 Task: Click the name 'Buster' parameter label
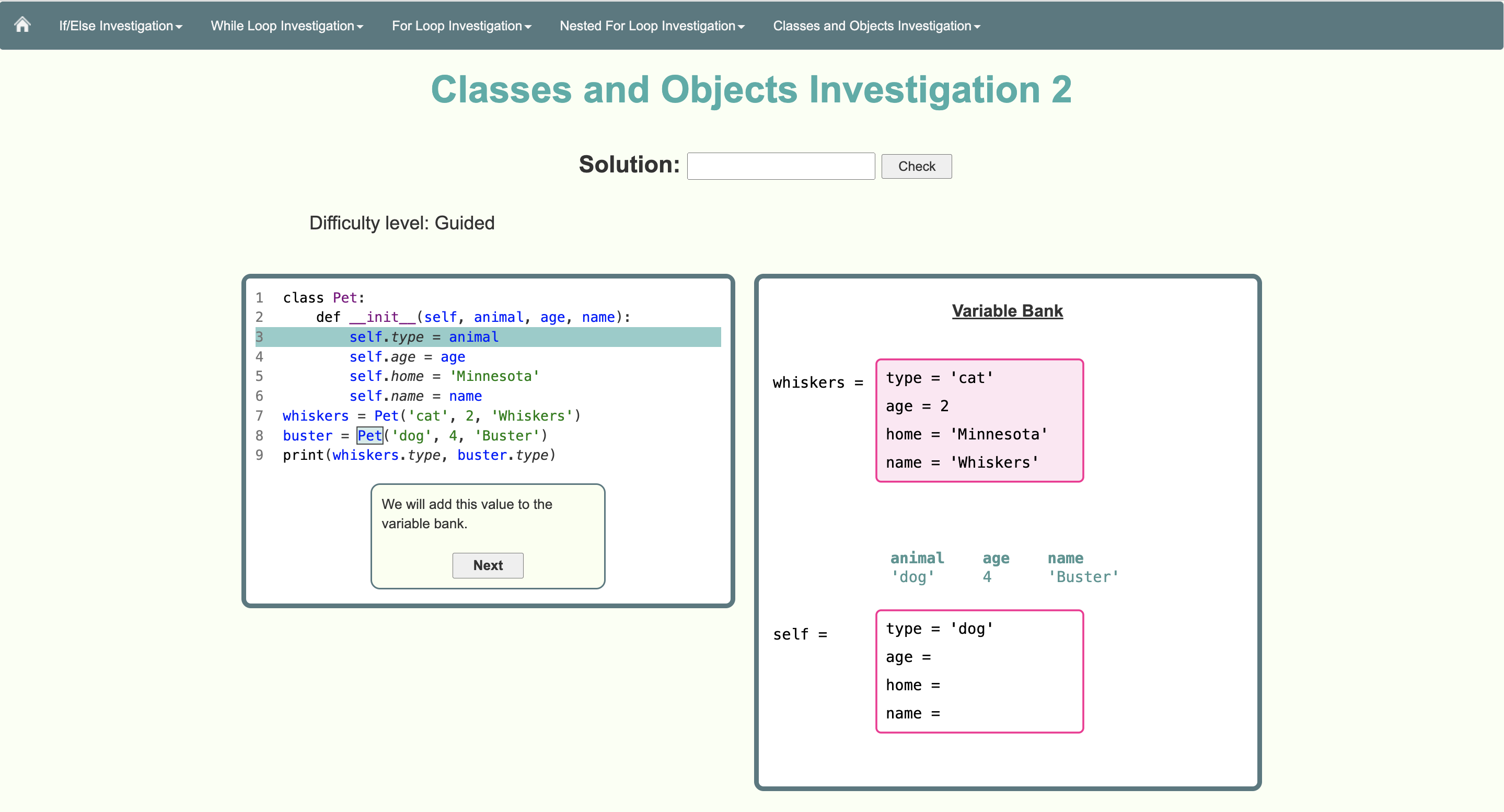(x=1082, y=567)
